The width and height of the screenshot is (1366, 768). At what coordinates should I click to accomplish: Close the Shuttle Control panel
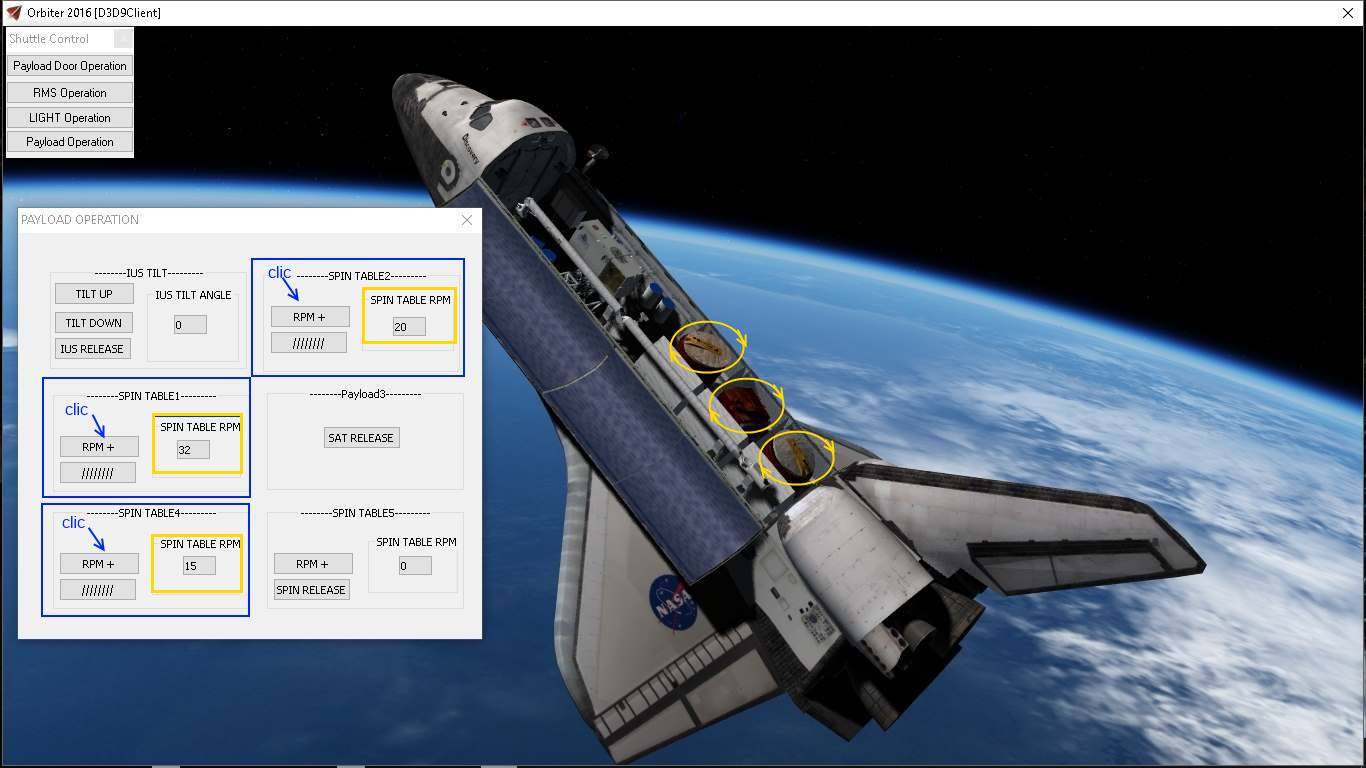coord(123,39)
